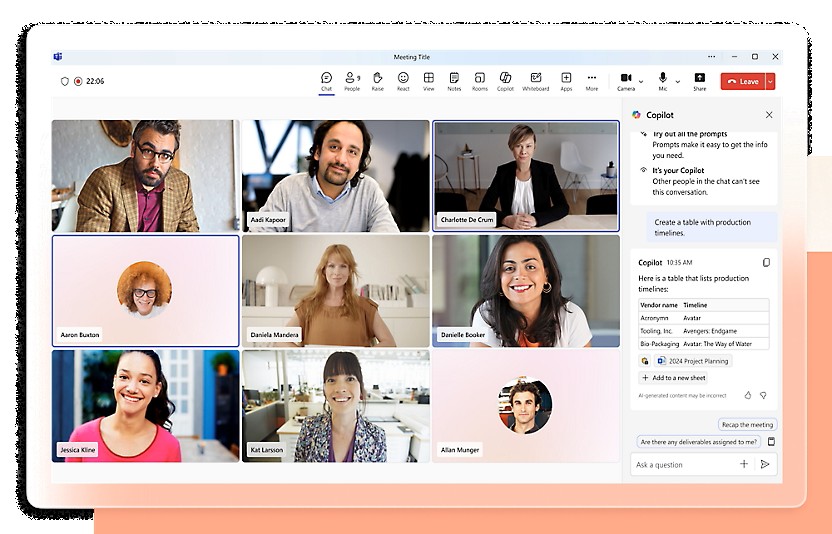Screen dimensions: 832x534
Task: Close the Copilot side panel
Action: [769, 115]
